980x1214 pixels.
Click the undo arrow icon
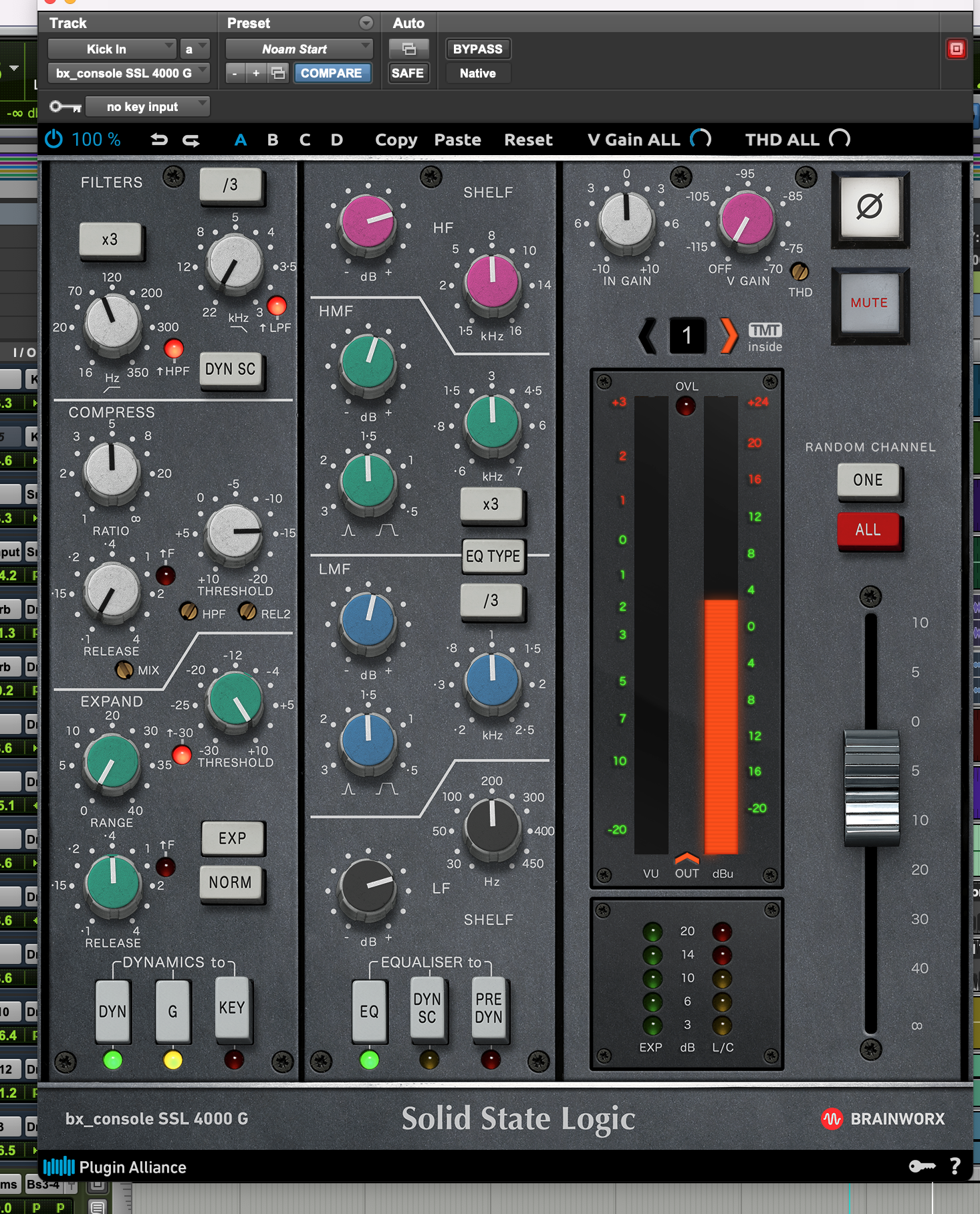point(159,140)
